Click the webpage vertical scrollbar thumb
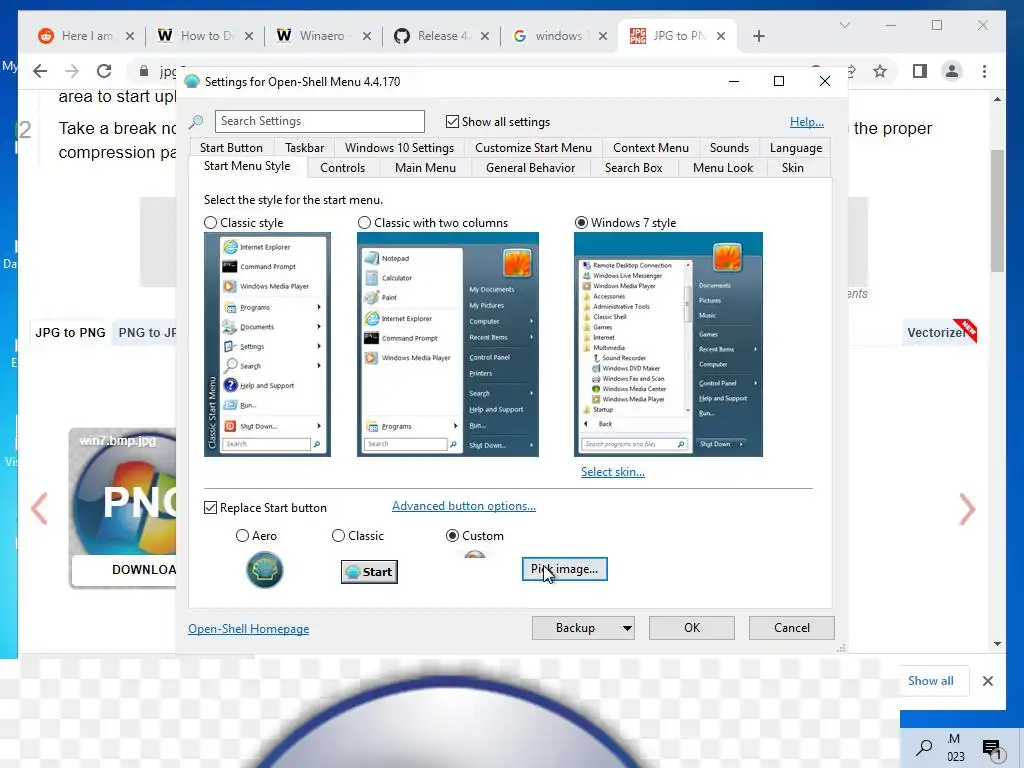The width and height of the screenshot is (1024, 768). click(997, 211)
